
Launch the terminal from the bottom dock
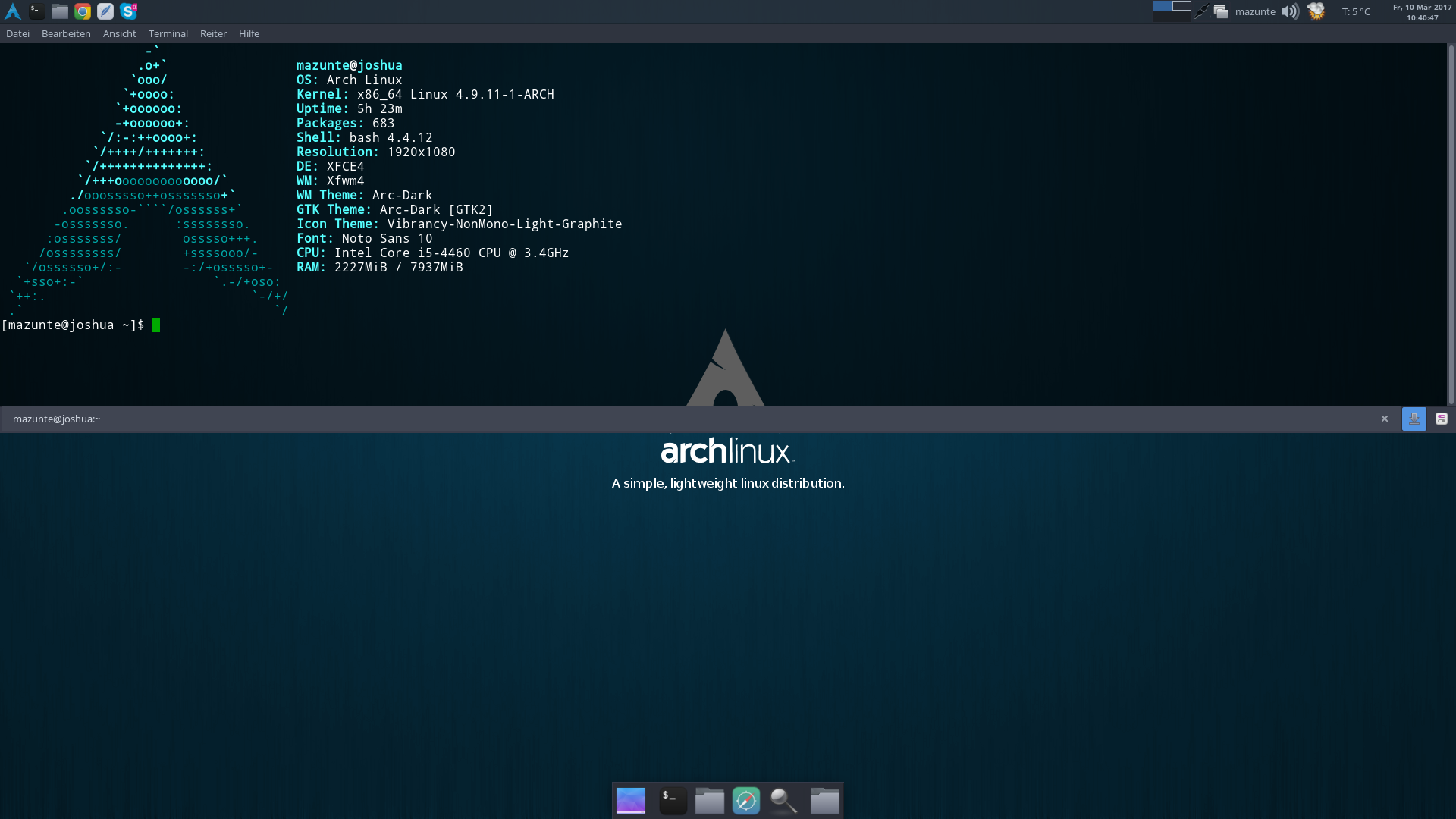[x=673, y=800]
